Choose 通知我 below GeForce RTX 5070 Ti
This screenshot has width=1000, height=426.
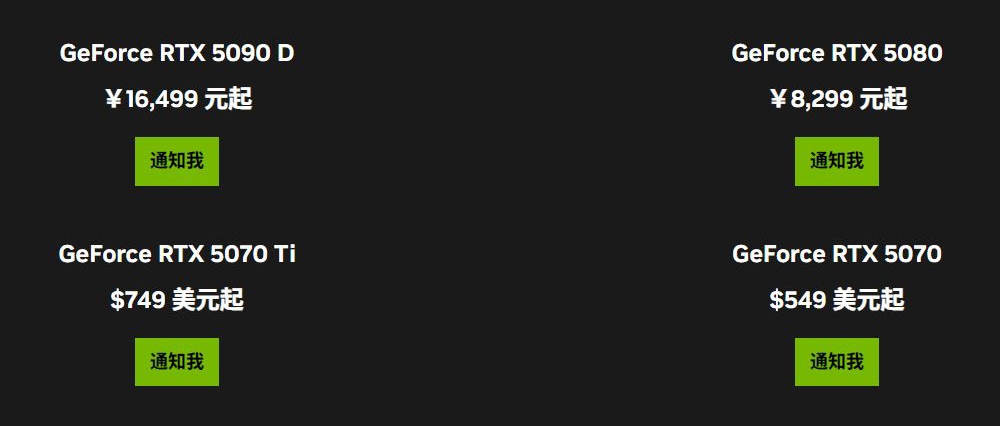[177, 362]
